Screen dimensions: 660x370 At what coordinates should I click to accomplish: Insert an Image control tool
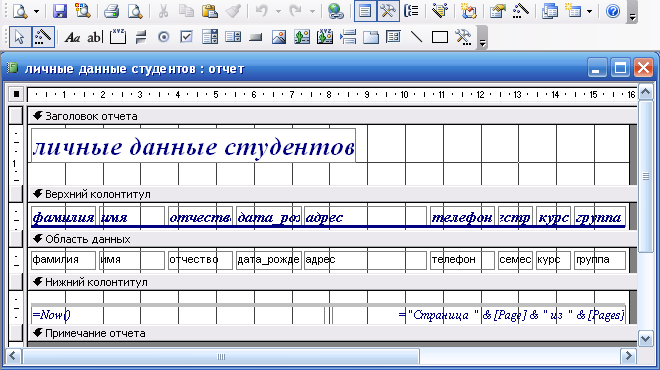point(279,37)
